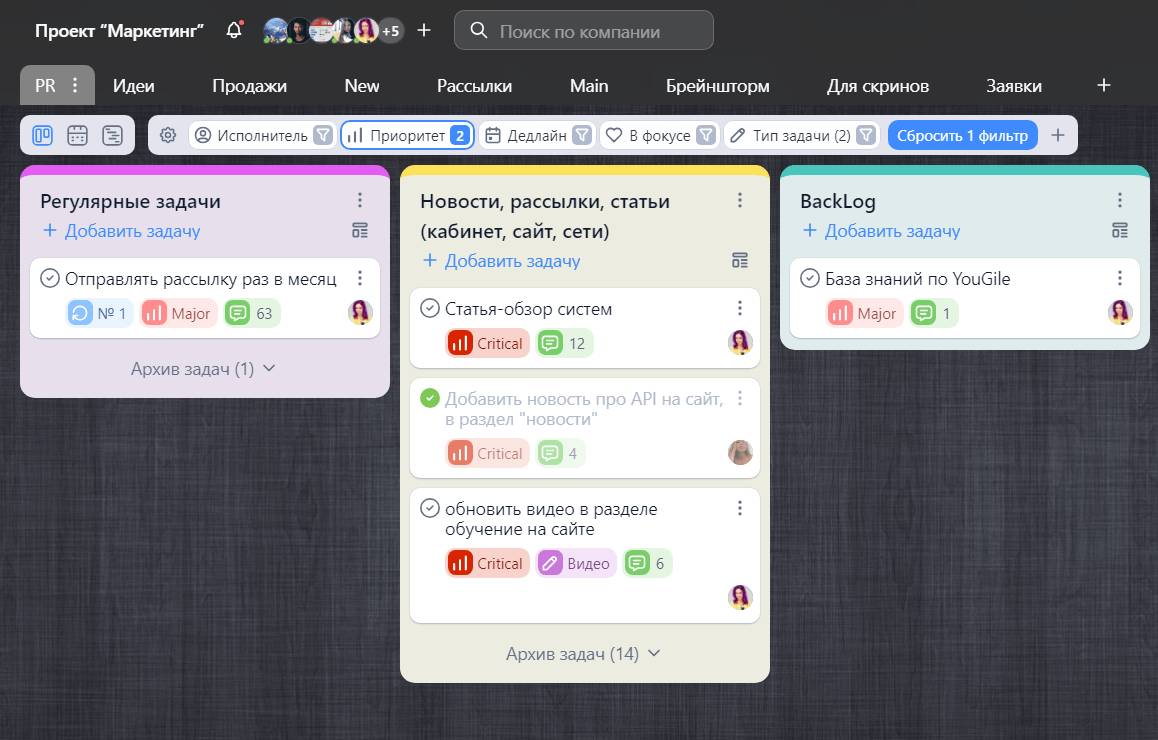Open comments on Статья-обзор систем task
Image resolution: width=1158 pixels, height=740 pixels.
click(x=564, y=343)
